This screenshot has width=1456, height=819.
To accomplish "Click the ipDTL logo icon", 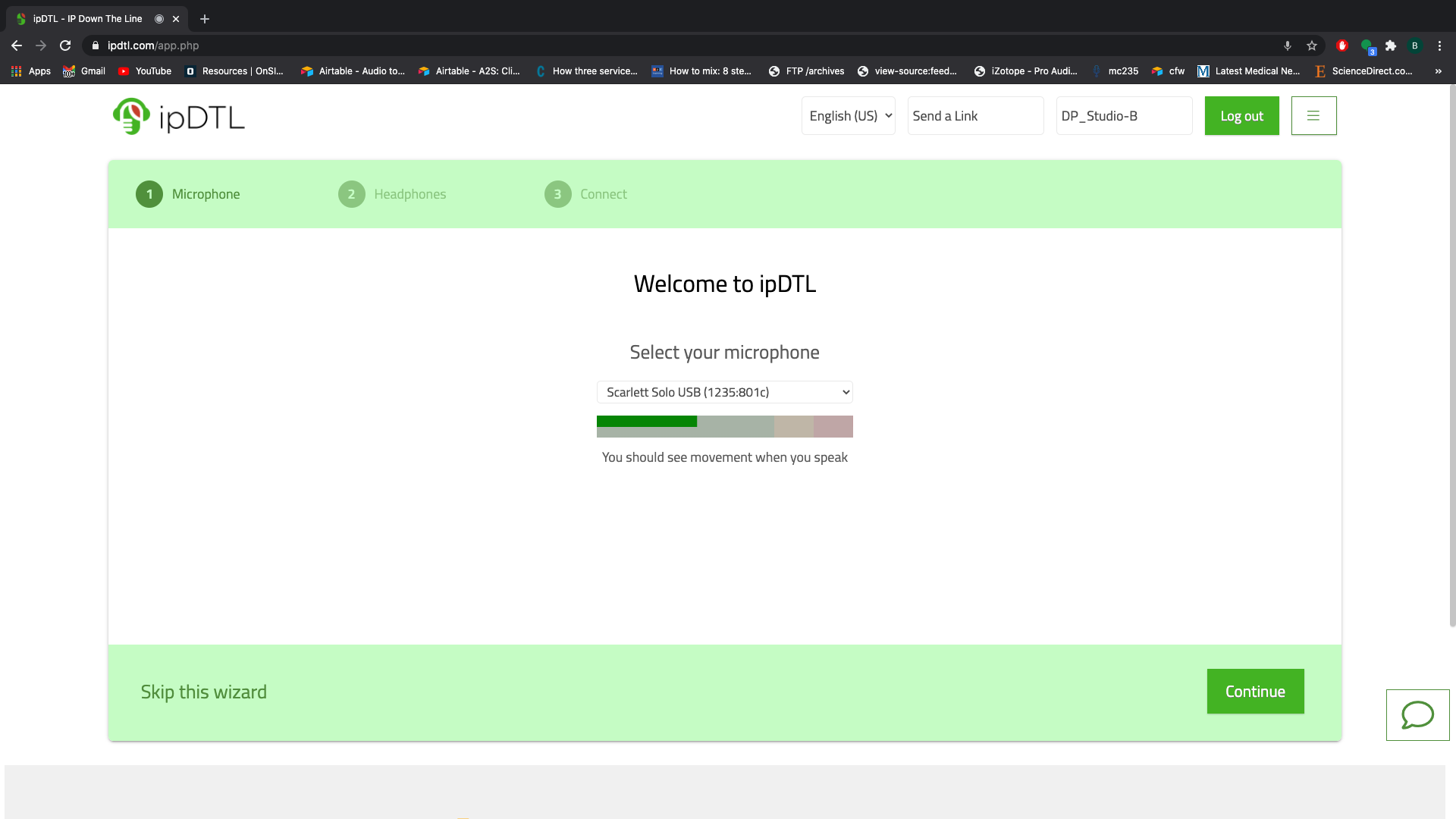I will [130, 117].
